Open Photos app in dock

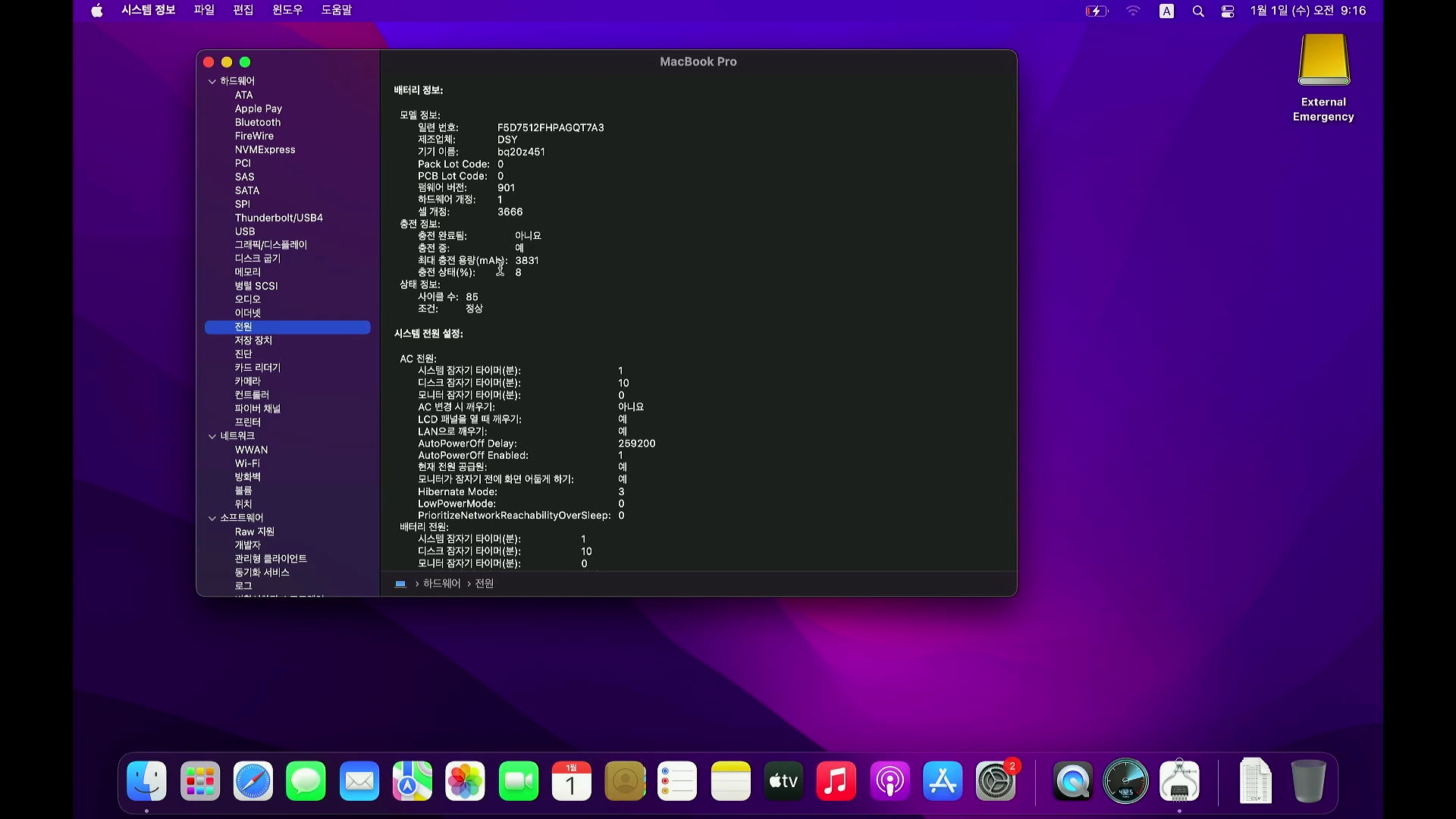[466, 781]
